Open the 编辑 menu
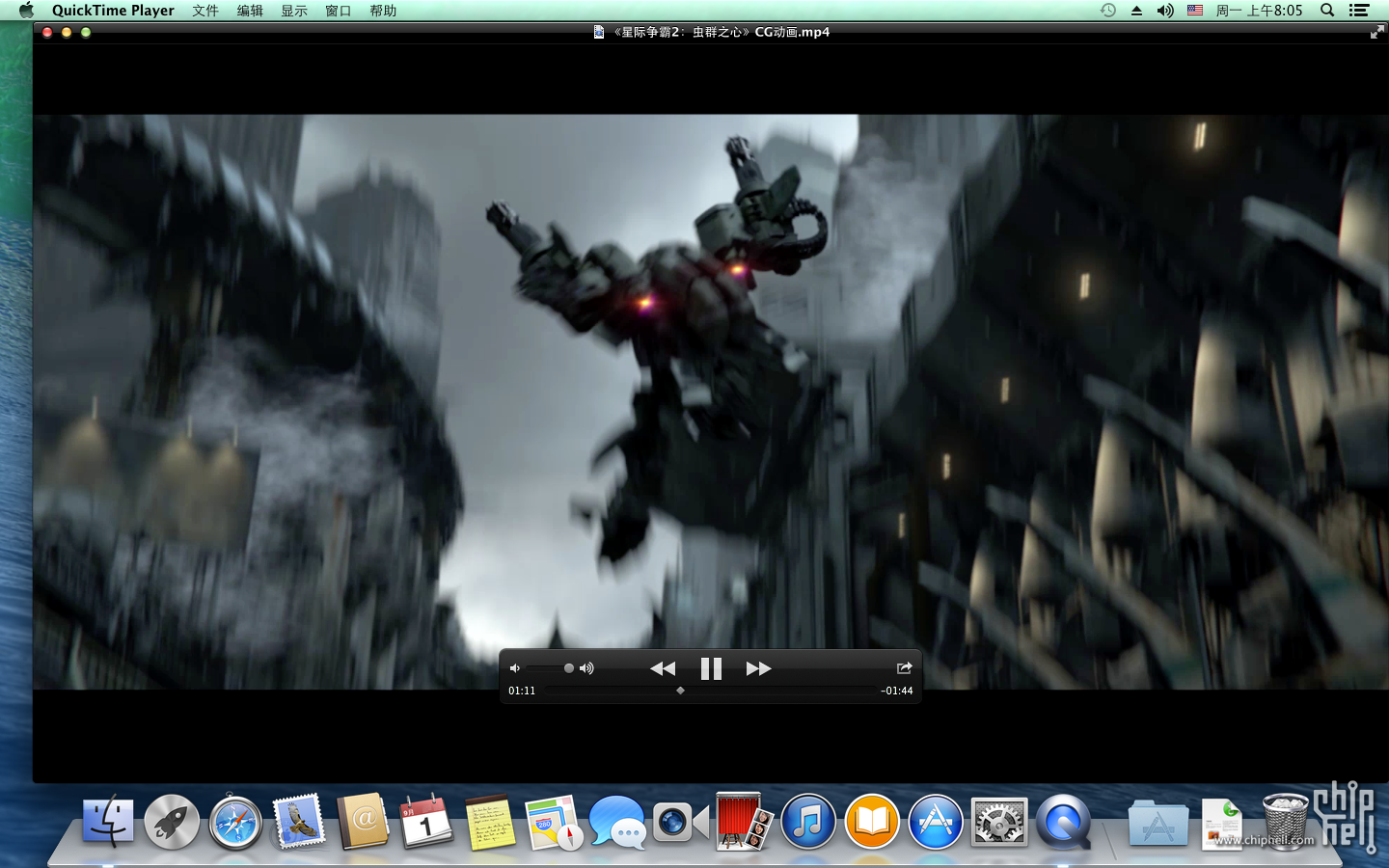 tap(250, 11)
